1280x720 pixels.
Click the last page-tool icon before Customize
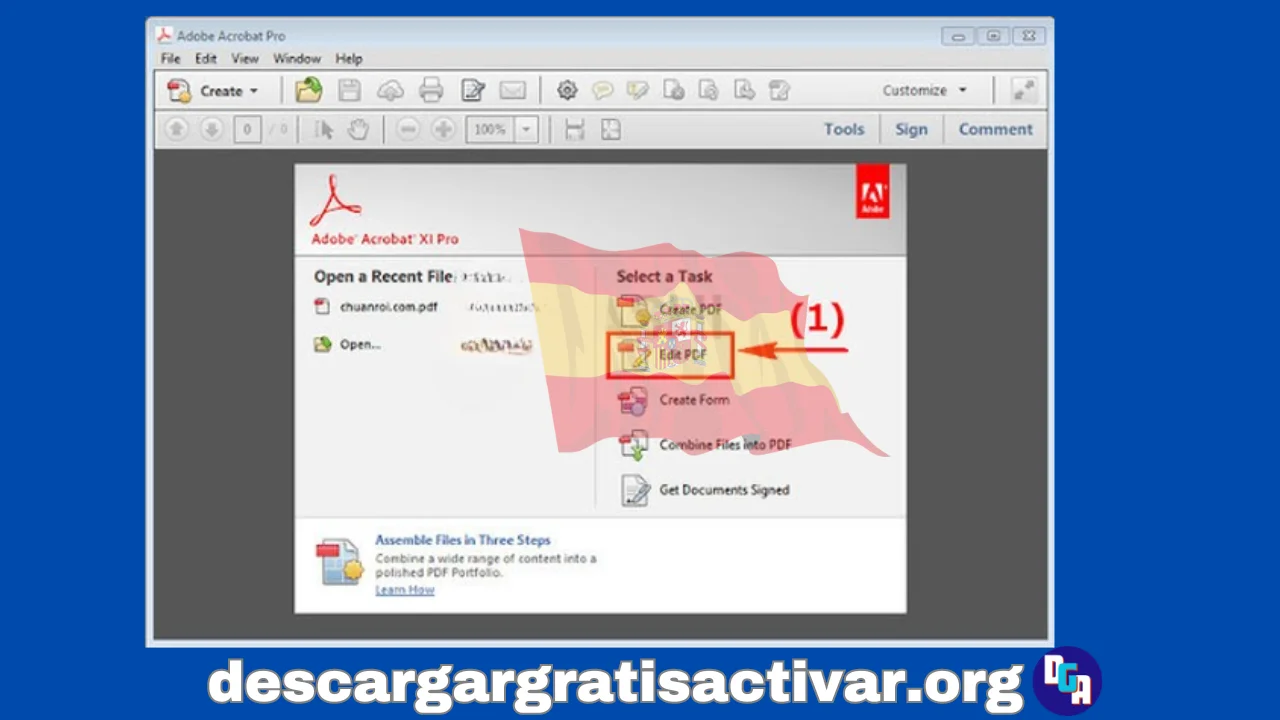coord(780,91)
